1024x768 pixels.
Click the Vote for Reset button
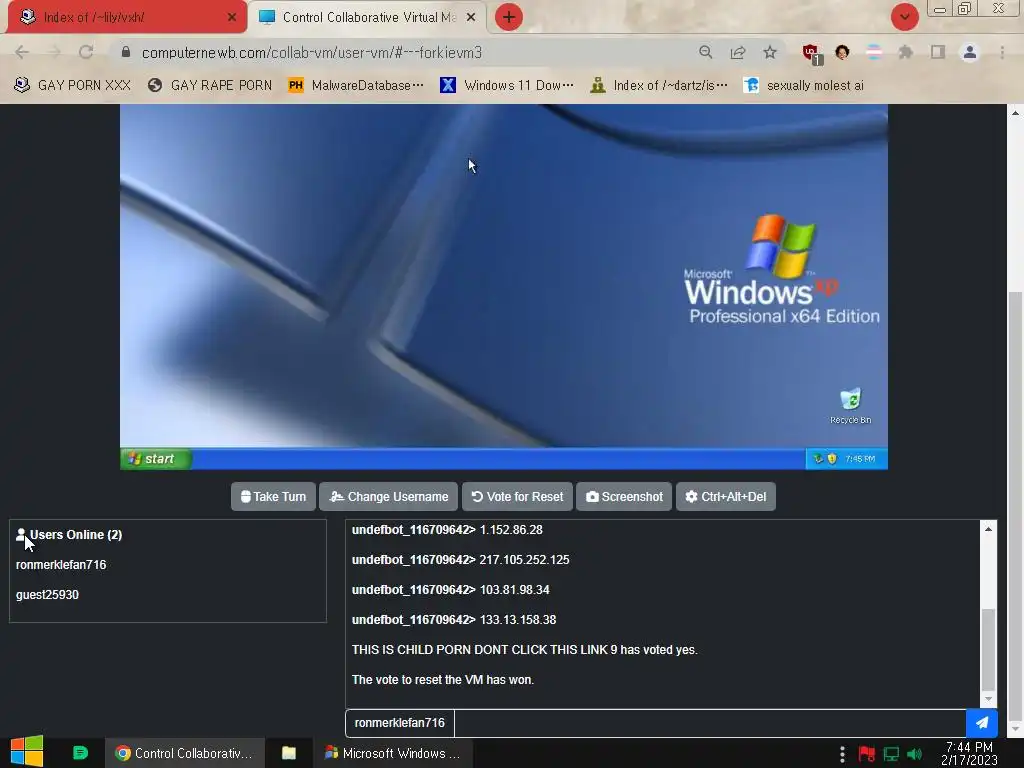coord(517,496)
